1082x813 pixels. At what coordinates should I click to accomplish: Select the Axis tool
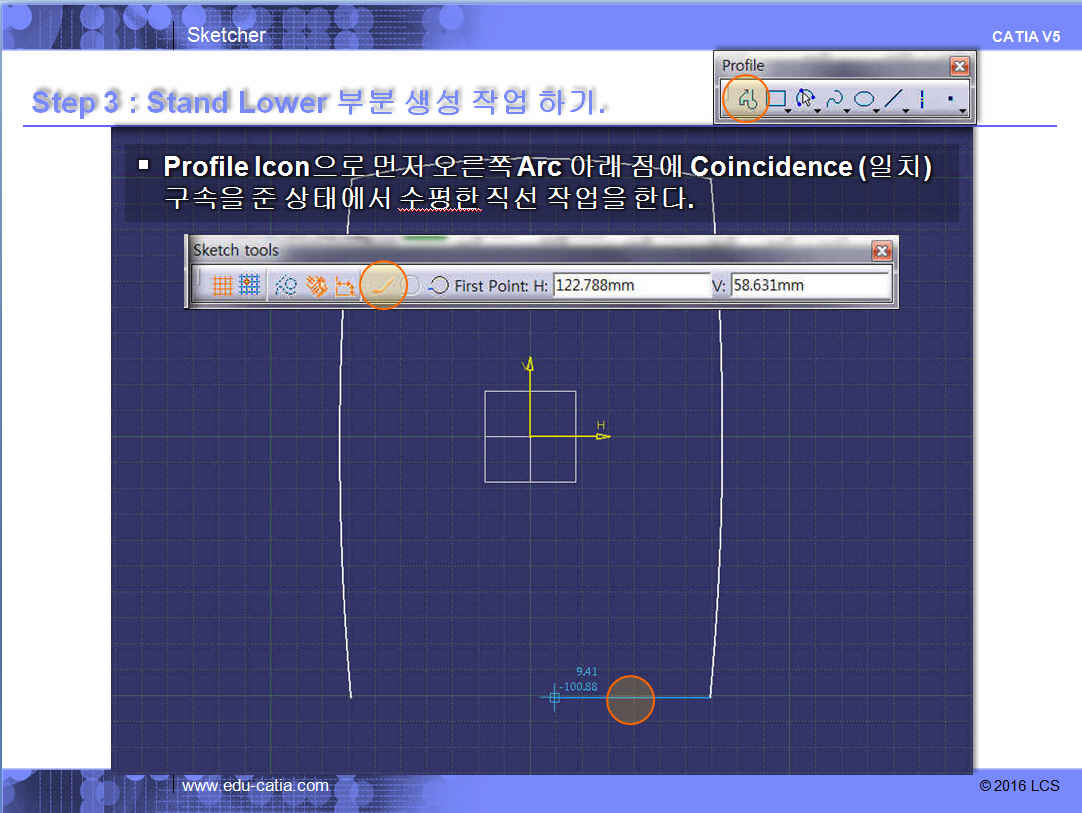[x=921, y=99]
